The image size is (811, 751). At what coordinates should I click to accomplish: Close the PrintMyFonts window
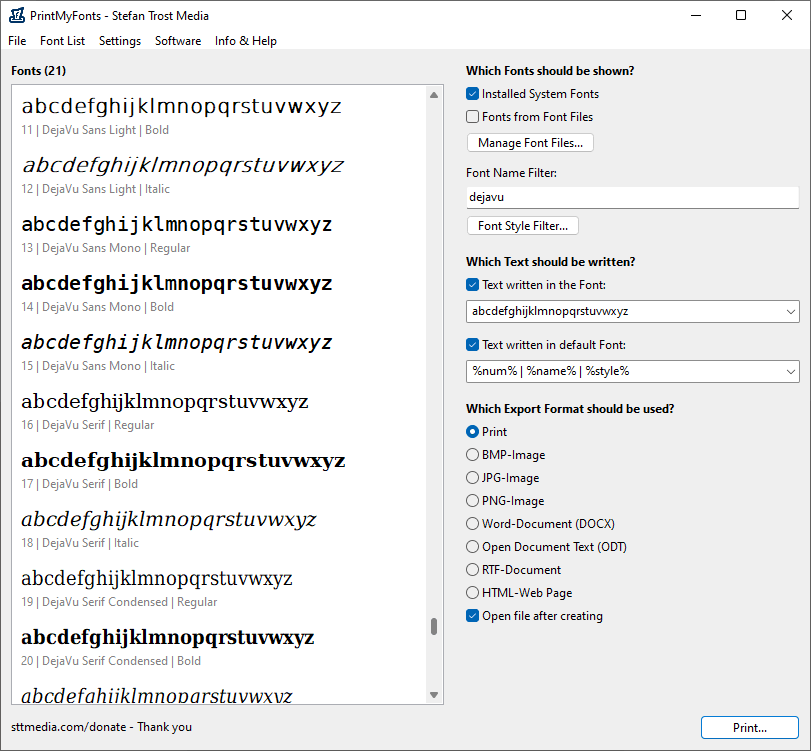[x=787, y=16]
